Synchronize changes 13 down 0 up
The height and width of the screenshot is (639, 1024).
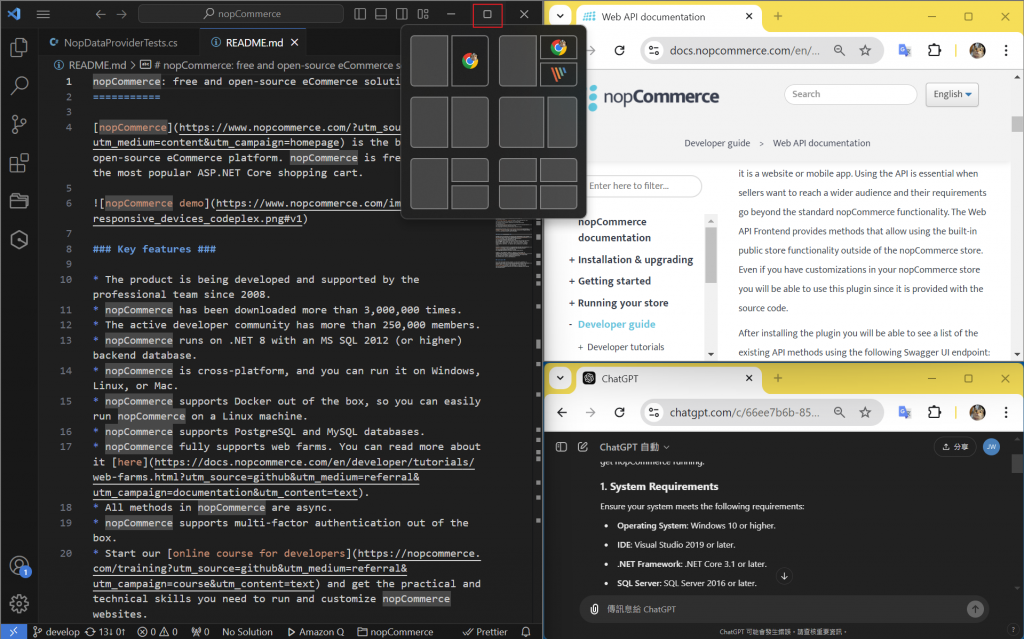(x=104, y=632)
